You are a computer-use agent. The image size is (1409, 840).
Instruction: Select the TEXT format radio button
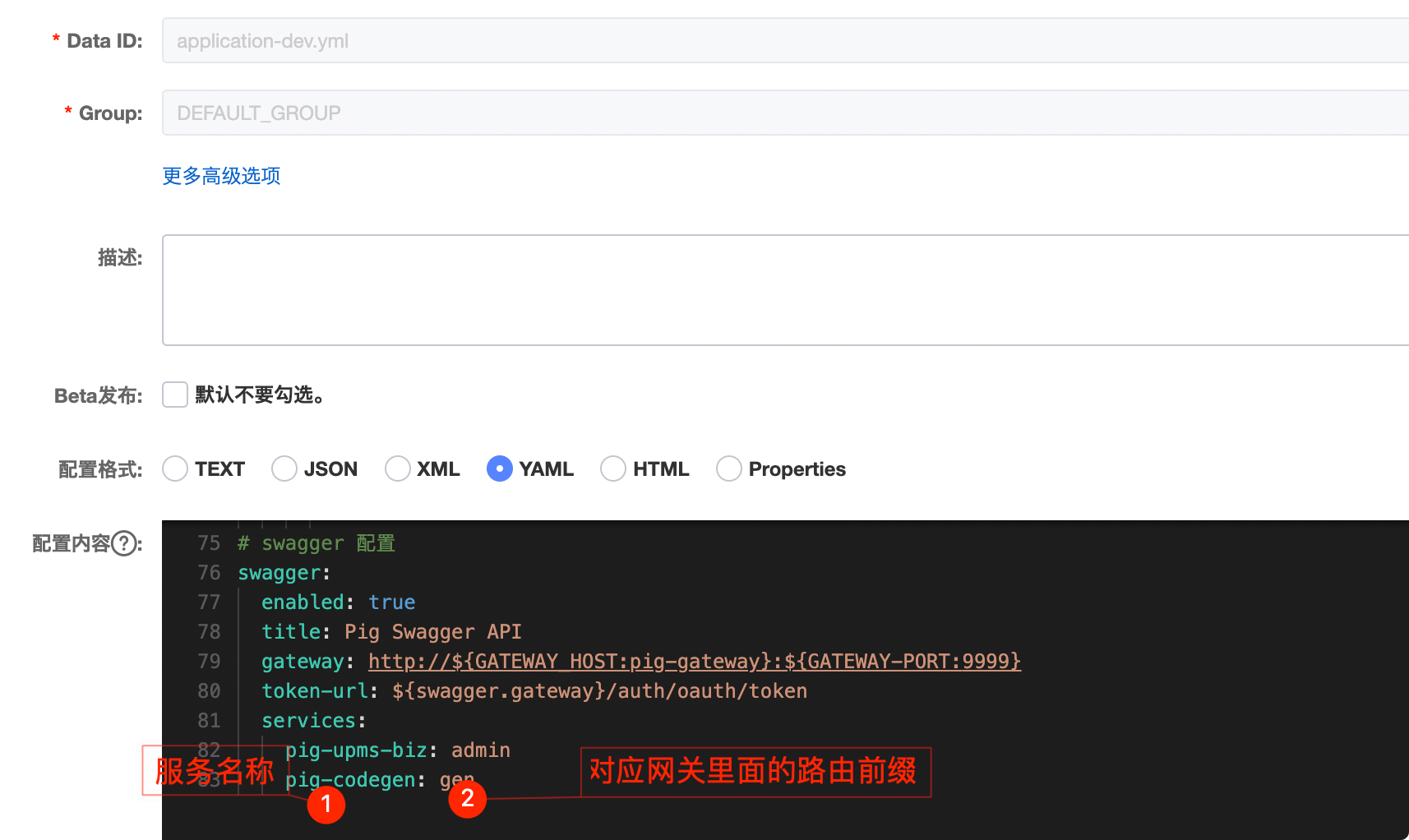175,468
